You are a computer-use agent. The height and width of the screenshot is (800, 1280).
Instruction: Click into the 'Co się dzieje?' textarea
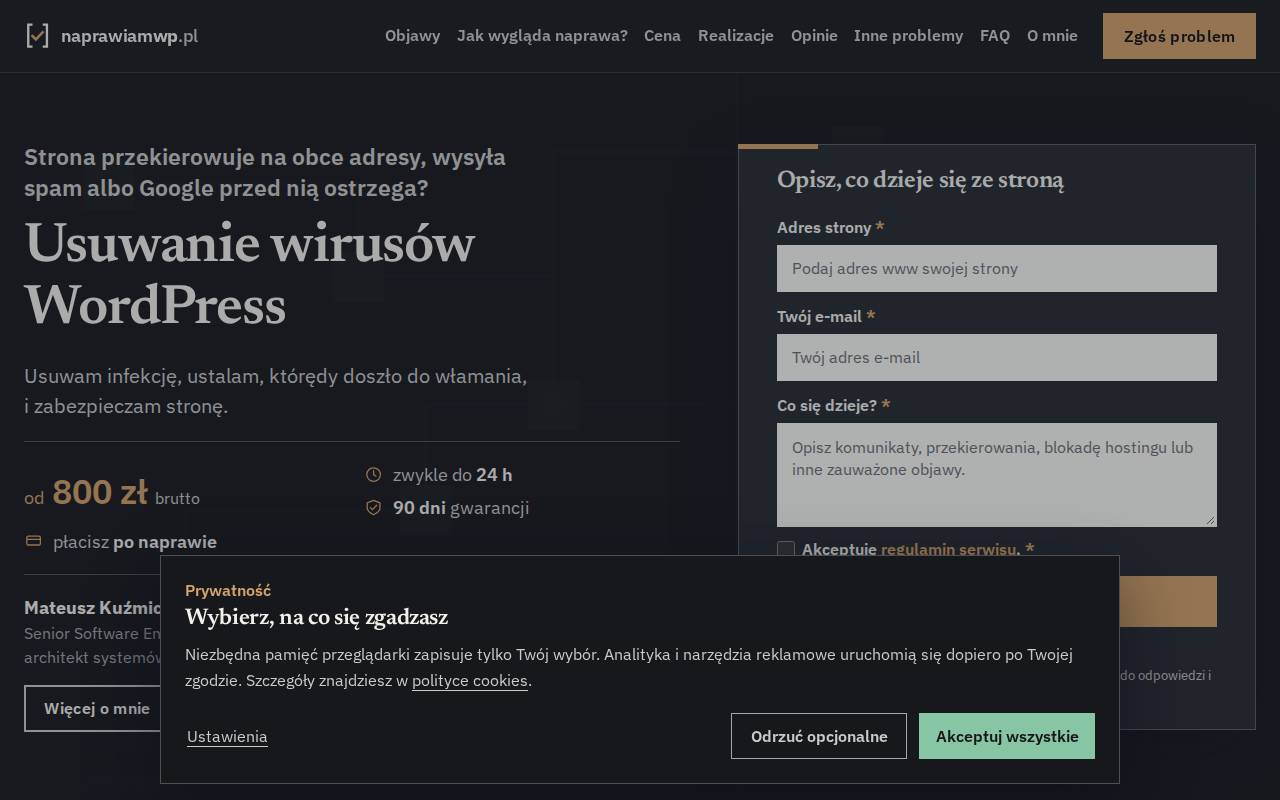click(997, 475)
